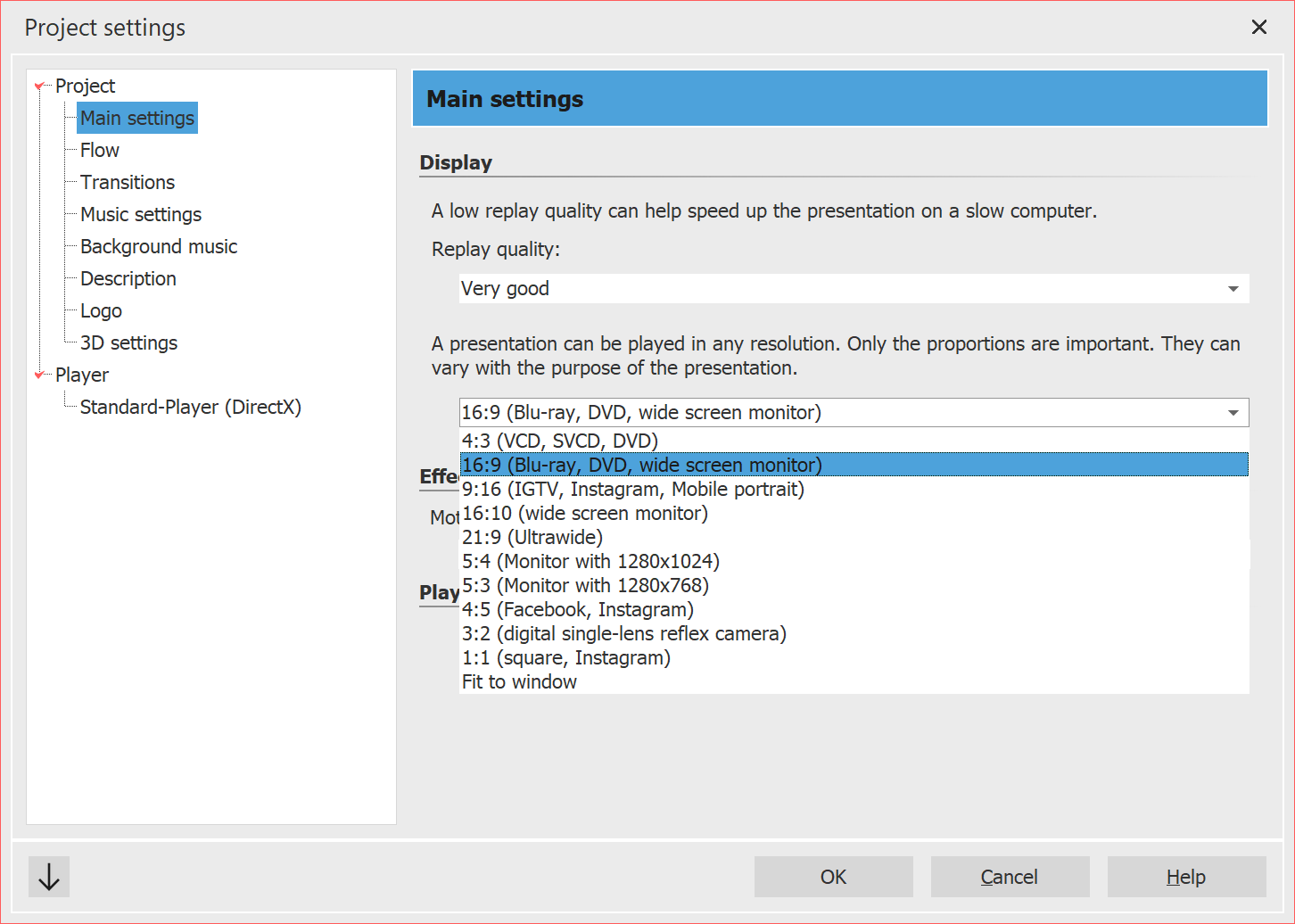Open the aspect ratio dropdown arrow
The height and width of the screenshot is (924, 1295).
point(1233,412)
